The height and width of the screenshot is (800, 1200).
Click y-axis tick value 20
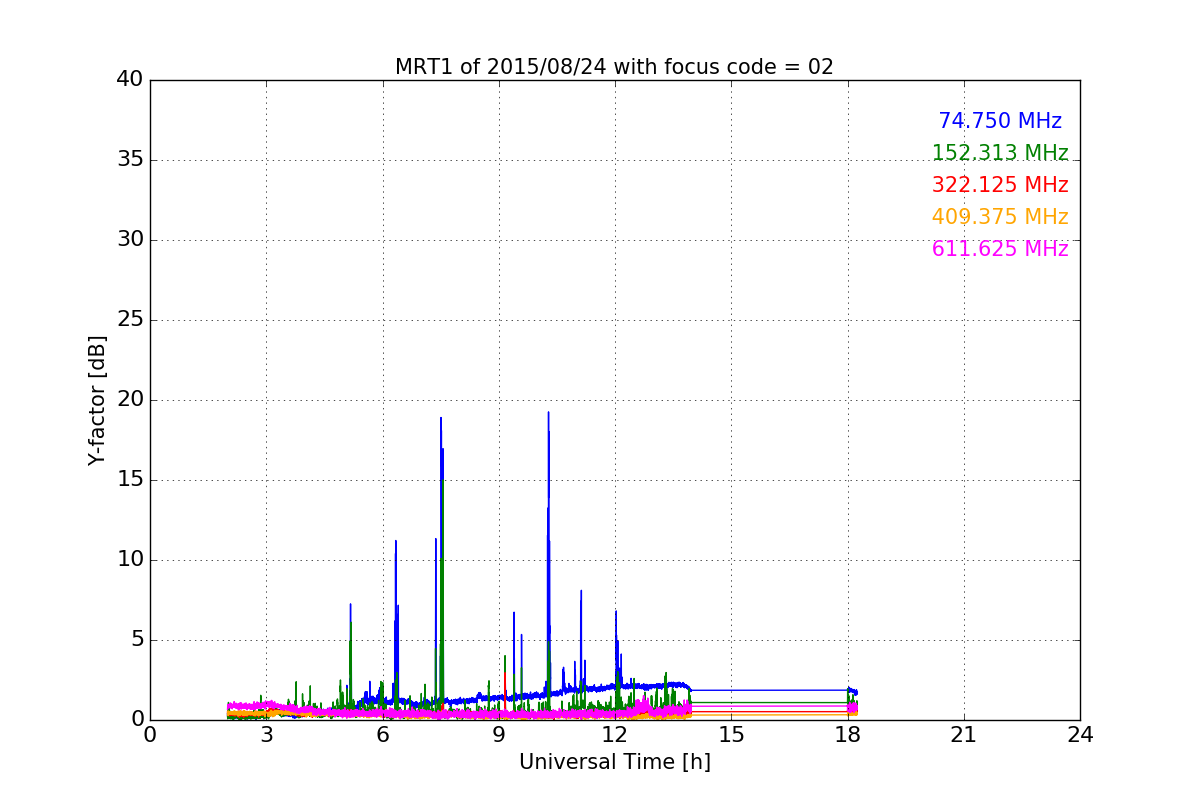[x=130, y=400]
